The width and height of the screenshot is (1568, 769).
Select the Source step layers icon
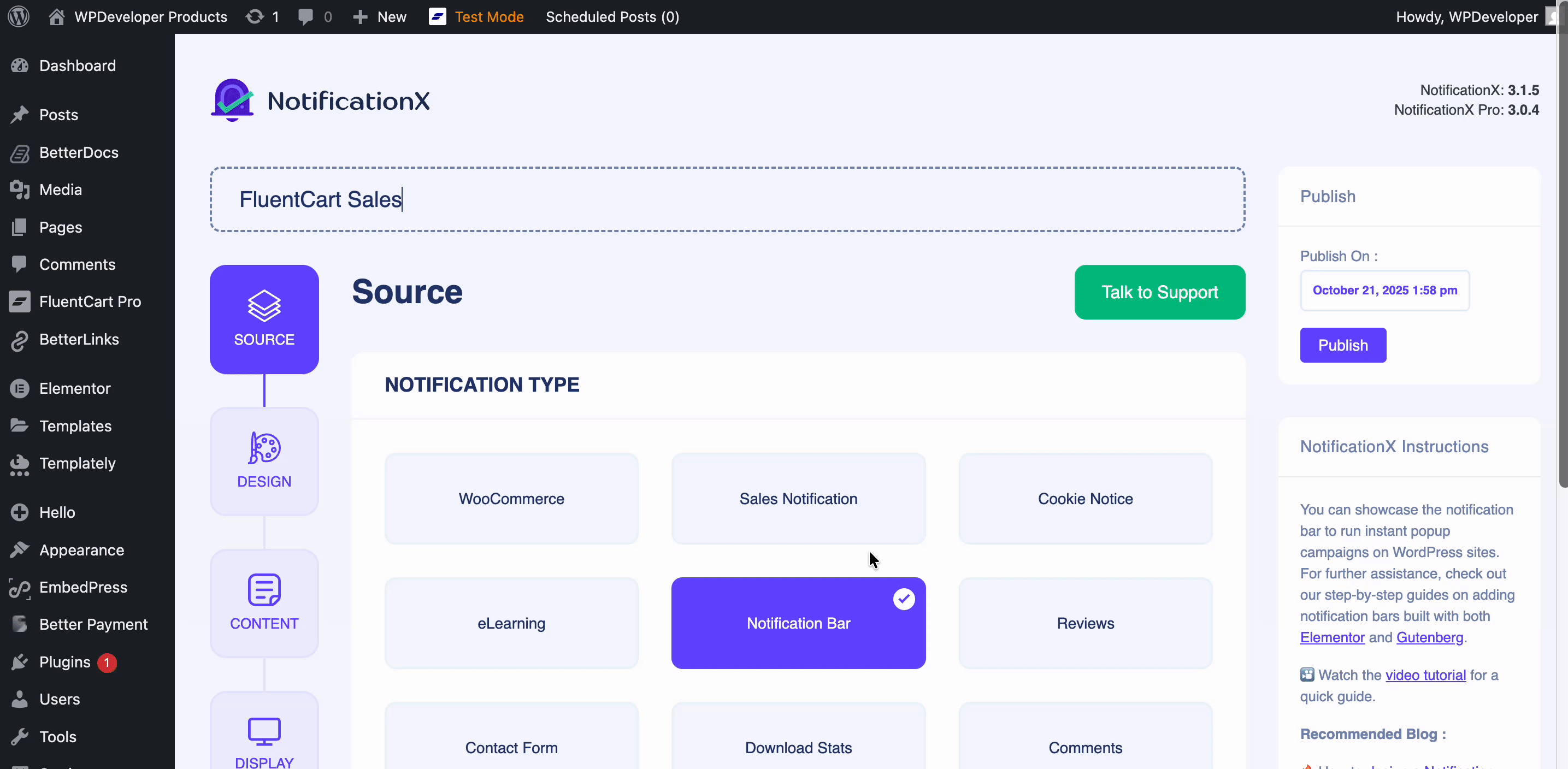(x=264, y=305)
